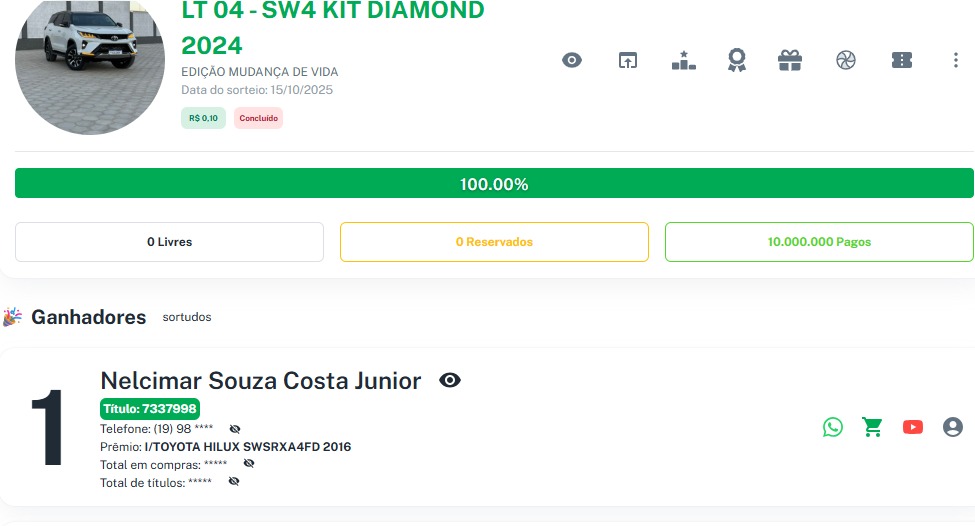The image size is (975, 526).
Task: Click the open-in-browser icon in the header
Action: (x=627, y=60)
